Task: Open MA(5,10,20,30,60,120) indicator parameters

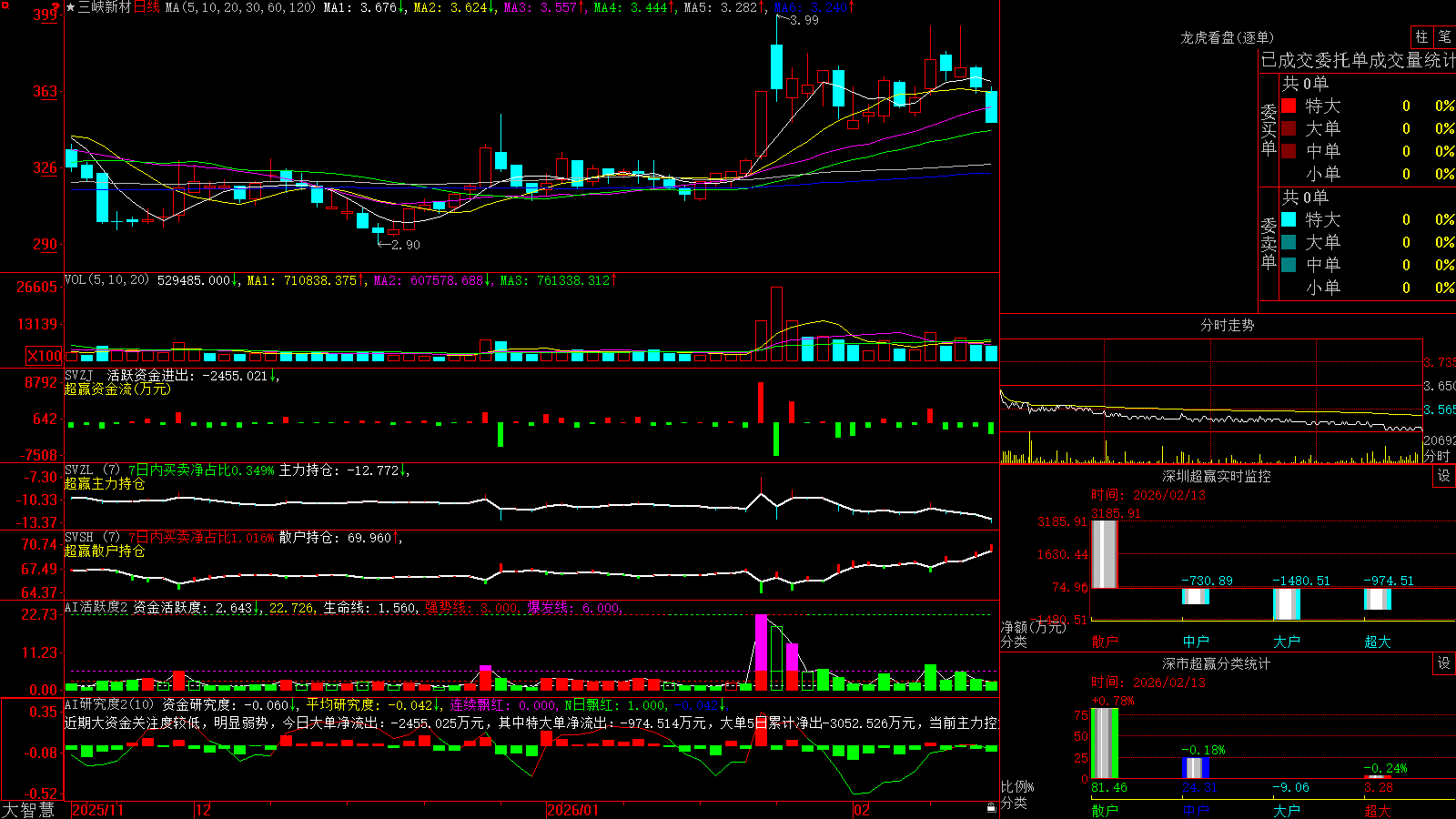Action: [240, 7]
